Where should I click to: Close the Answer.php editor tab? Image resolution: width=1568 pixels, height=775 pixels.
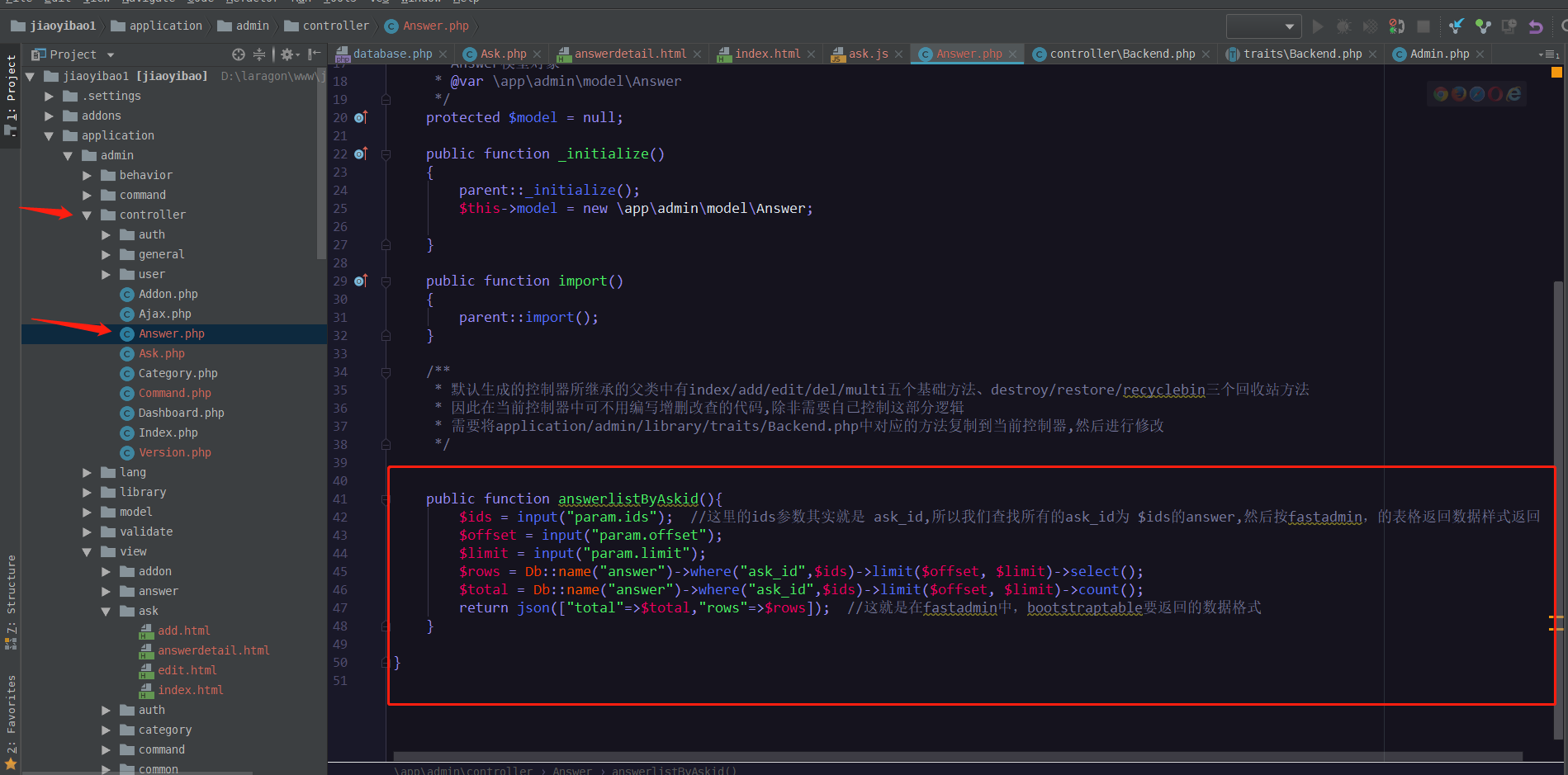tap(1012, 54)
